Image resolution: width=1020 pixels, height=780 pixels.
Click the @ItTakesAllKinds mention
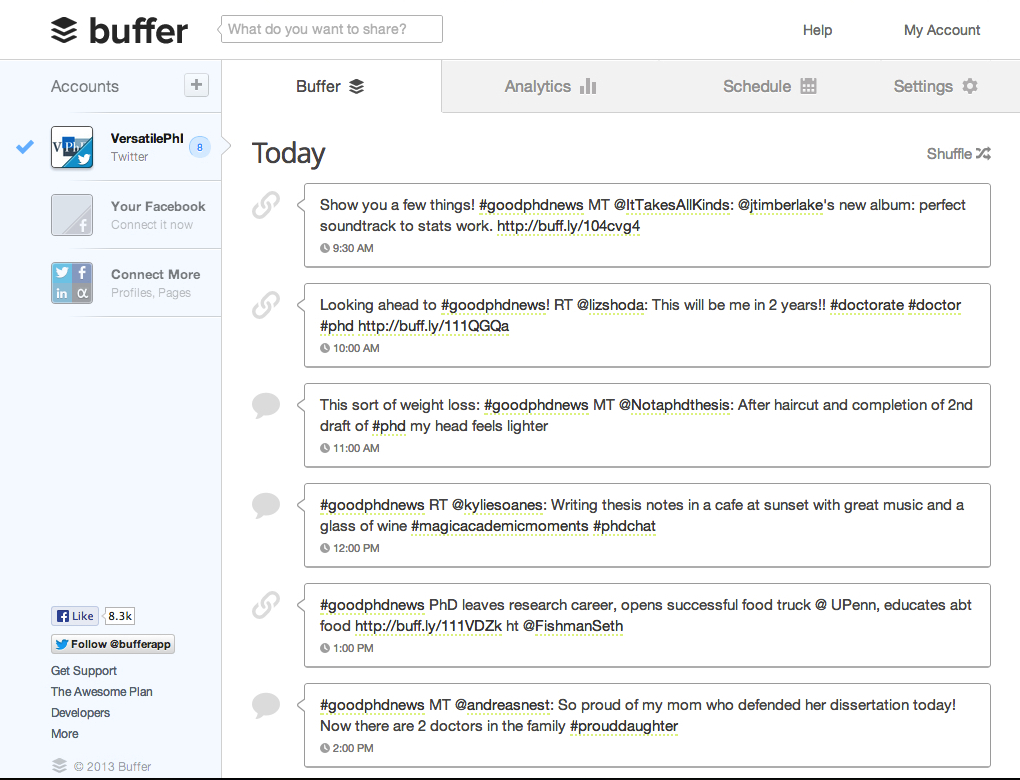point(674,205)
